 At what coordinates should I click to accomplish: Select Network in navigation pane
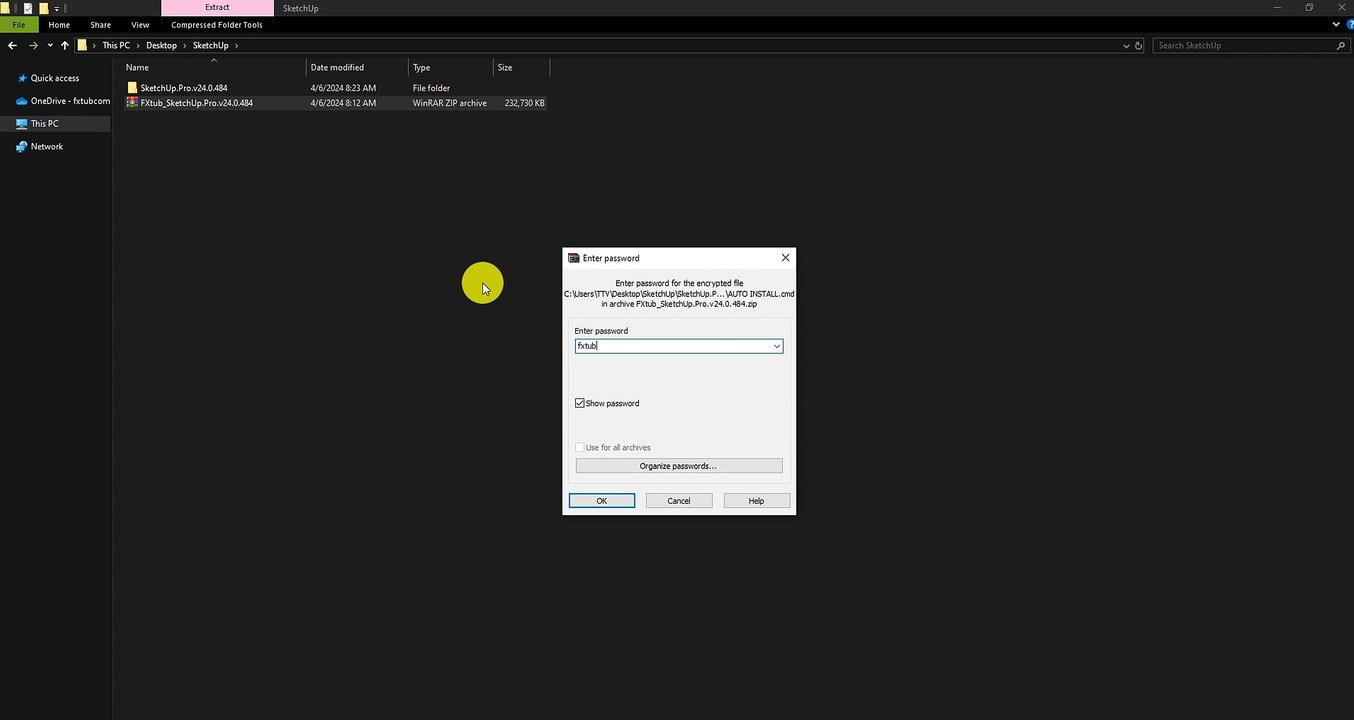47,146
